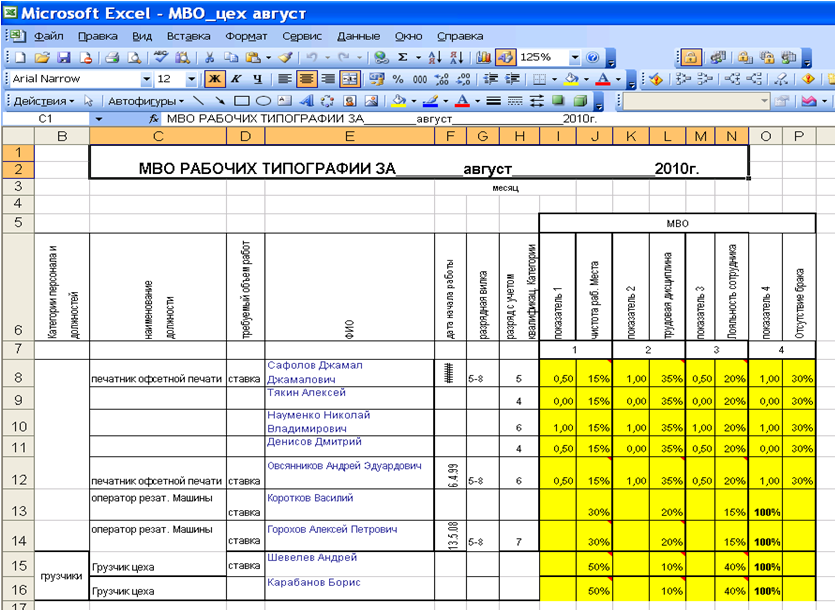Image resolution: width=835 pixels, height=610 pixels.
Task: Click the fx insert function button
Action: point(153,119)
